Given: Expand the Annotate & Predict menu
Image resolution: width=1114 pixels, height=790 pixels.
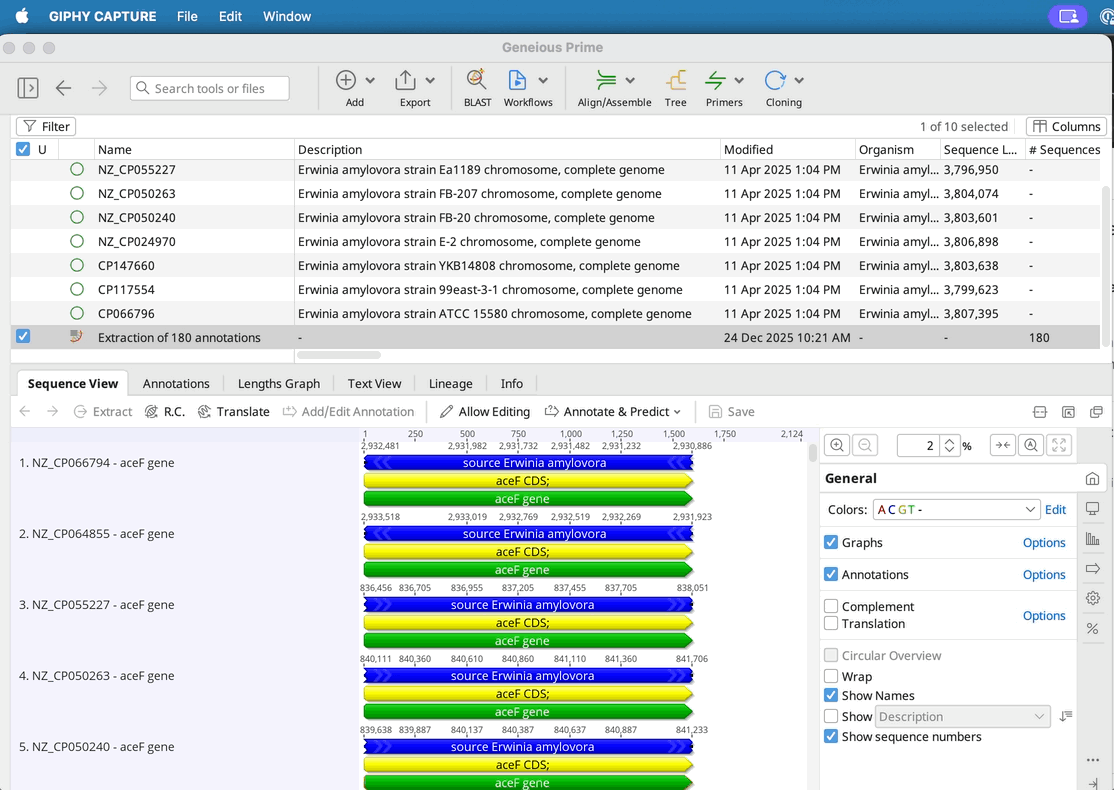Looking at the screenshot, I should click(x=613, y=412).
